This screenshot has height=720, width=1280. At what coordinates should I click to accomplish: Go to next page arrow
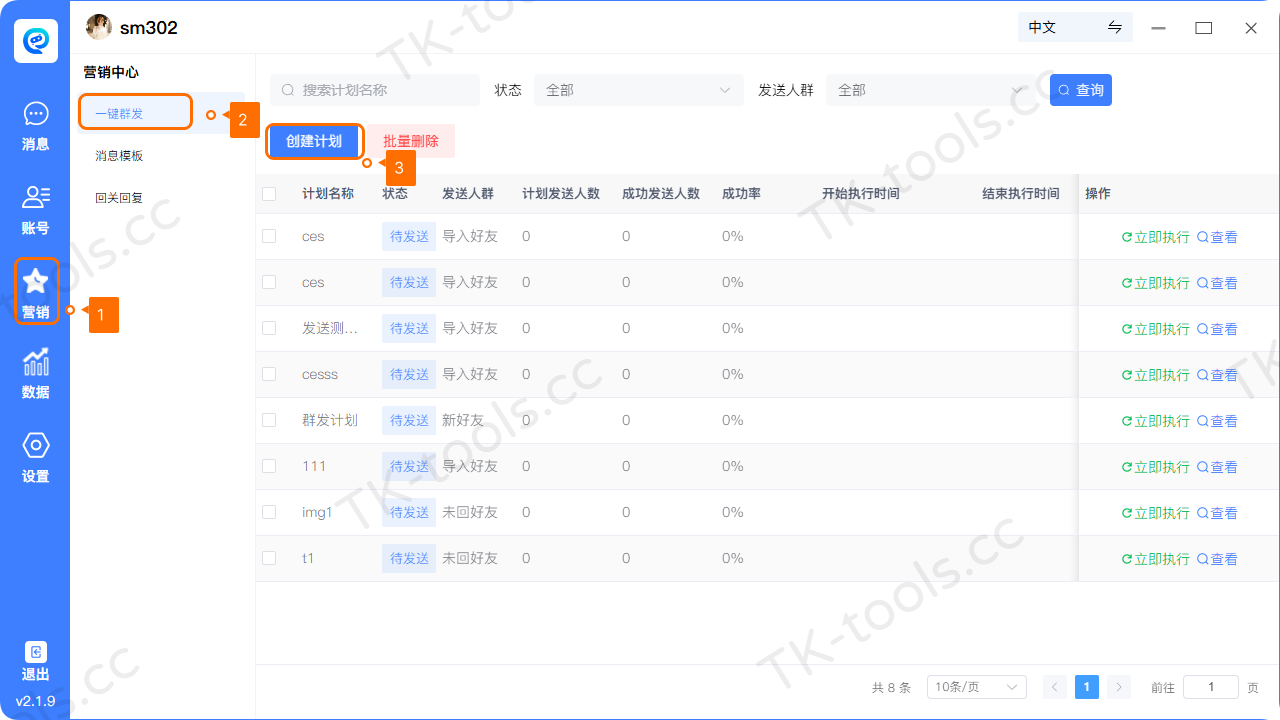pos(1119,687)
